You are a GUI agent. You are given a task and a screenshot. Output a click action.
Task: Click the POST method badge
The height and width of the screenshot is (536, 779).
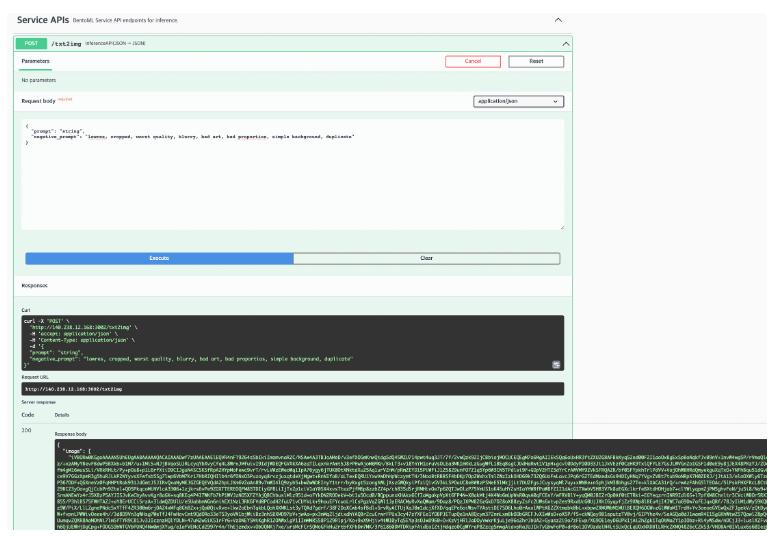click(31, 44)
